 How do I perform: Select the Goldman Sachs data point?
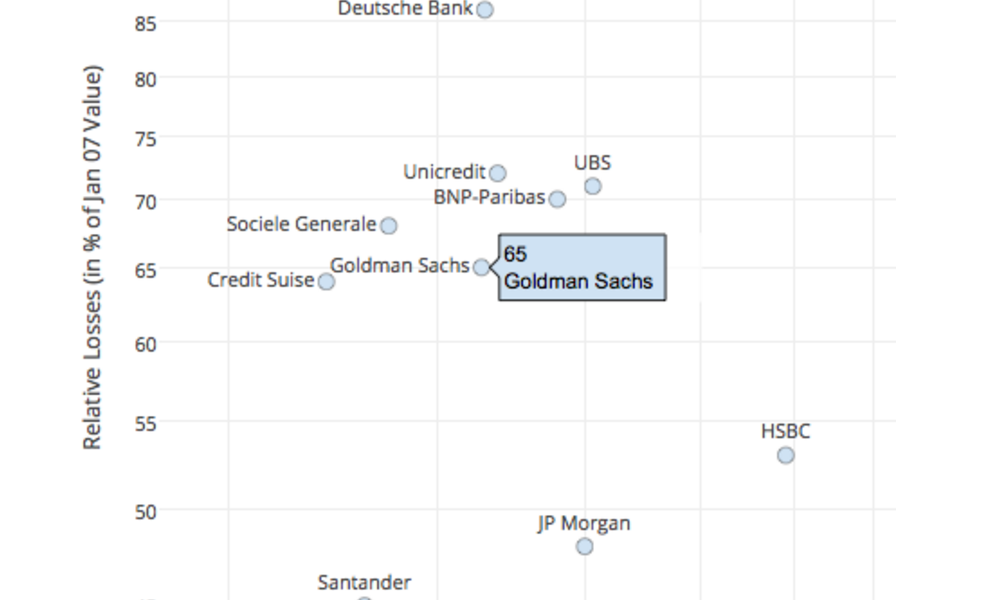[482, 267]
